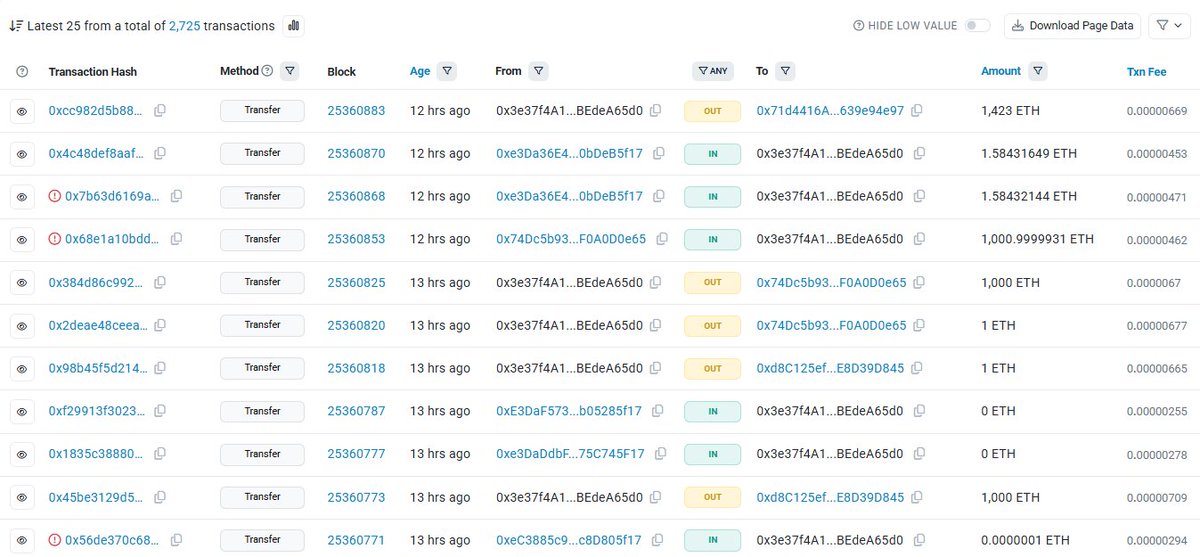Click error warning icon on 0x56de370c68
Screen dimensions: 1200x557
click(x=55, y=540)
